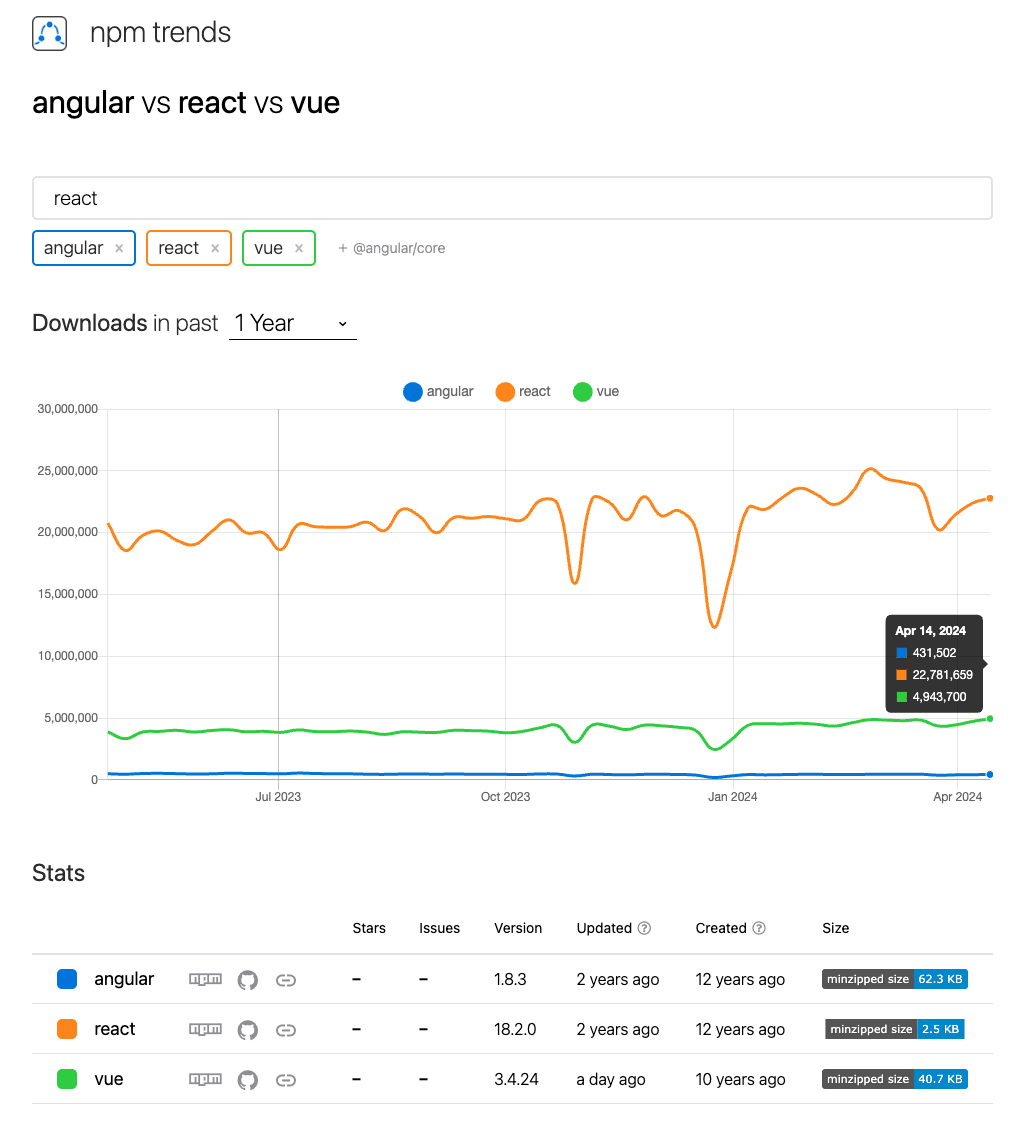Open vue's npm page icon
Viewport: 1026px width, 1143px height.
click(x=205, y=1079)
